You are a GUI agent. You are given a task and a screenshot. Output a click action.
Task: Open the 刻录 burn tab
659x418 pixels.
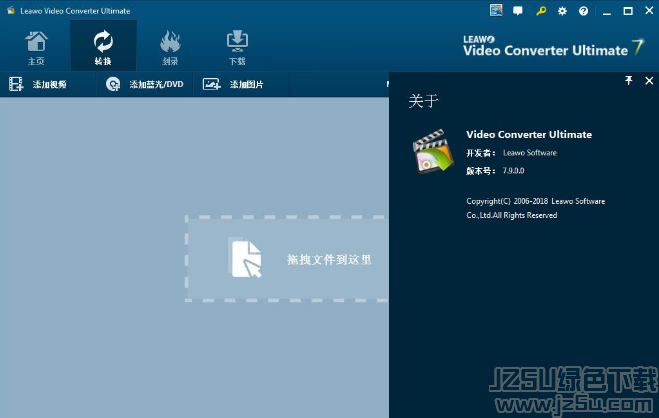[170, 47]
